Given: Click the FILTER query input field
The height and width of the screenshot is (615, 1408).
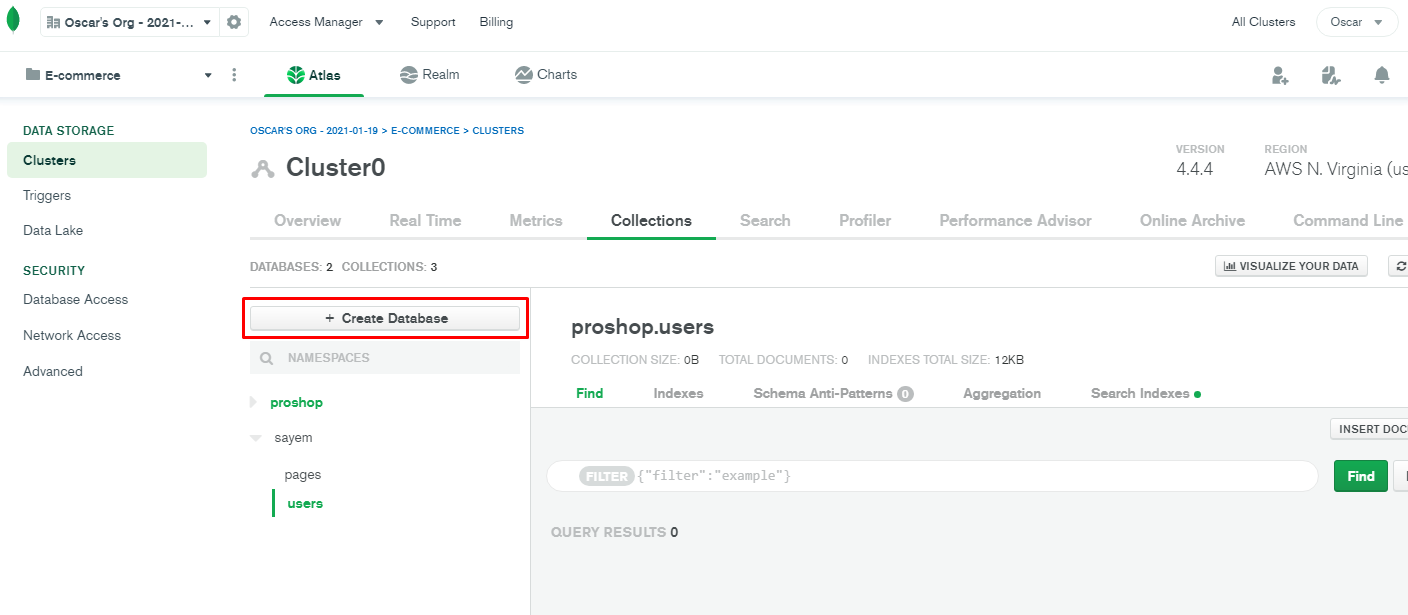Looking at the screenshot, I should pos(900,476).
